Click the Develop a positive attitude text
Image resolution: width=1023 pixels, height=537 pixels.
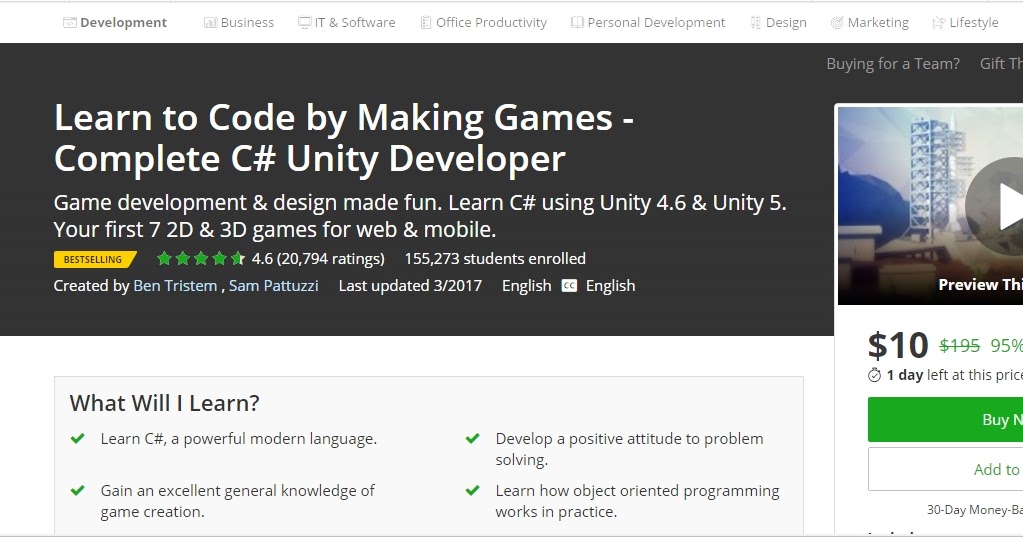pos(629,449)
